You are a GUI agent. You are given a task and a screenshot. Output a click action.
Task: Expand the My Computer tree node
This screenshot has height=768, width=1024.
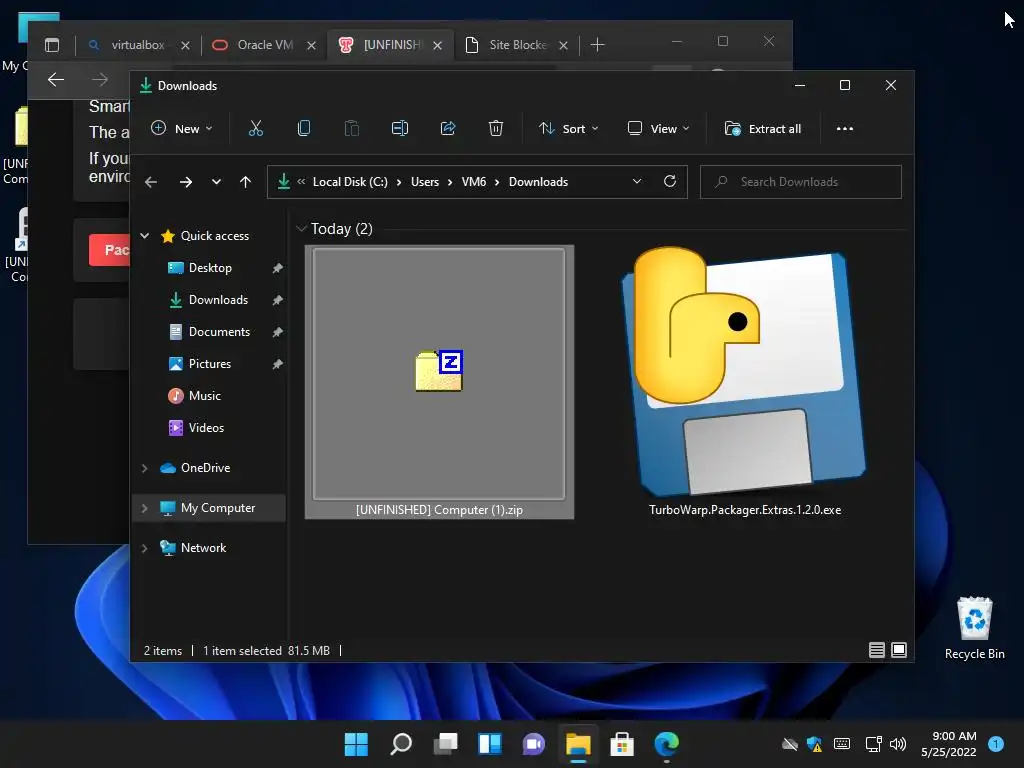click(x=145, y=508)
